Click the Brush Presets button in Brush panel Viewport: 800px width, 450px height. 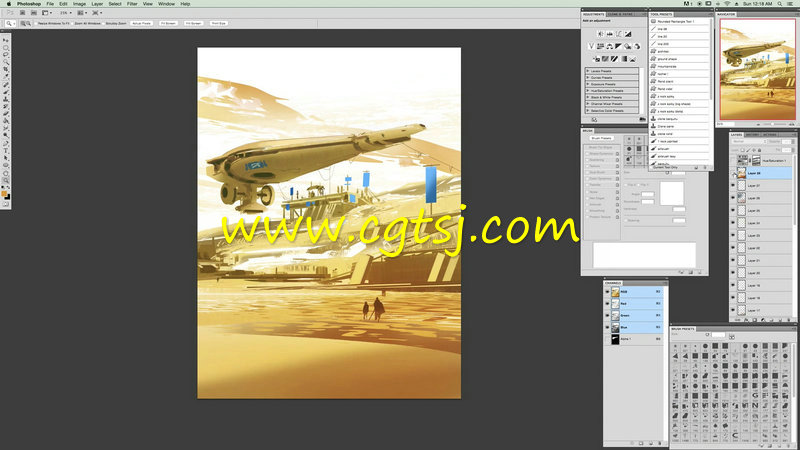pyautogui.click(x=602, y=138)
